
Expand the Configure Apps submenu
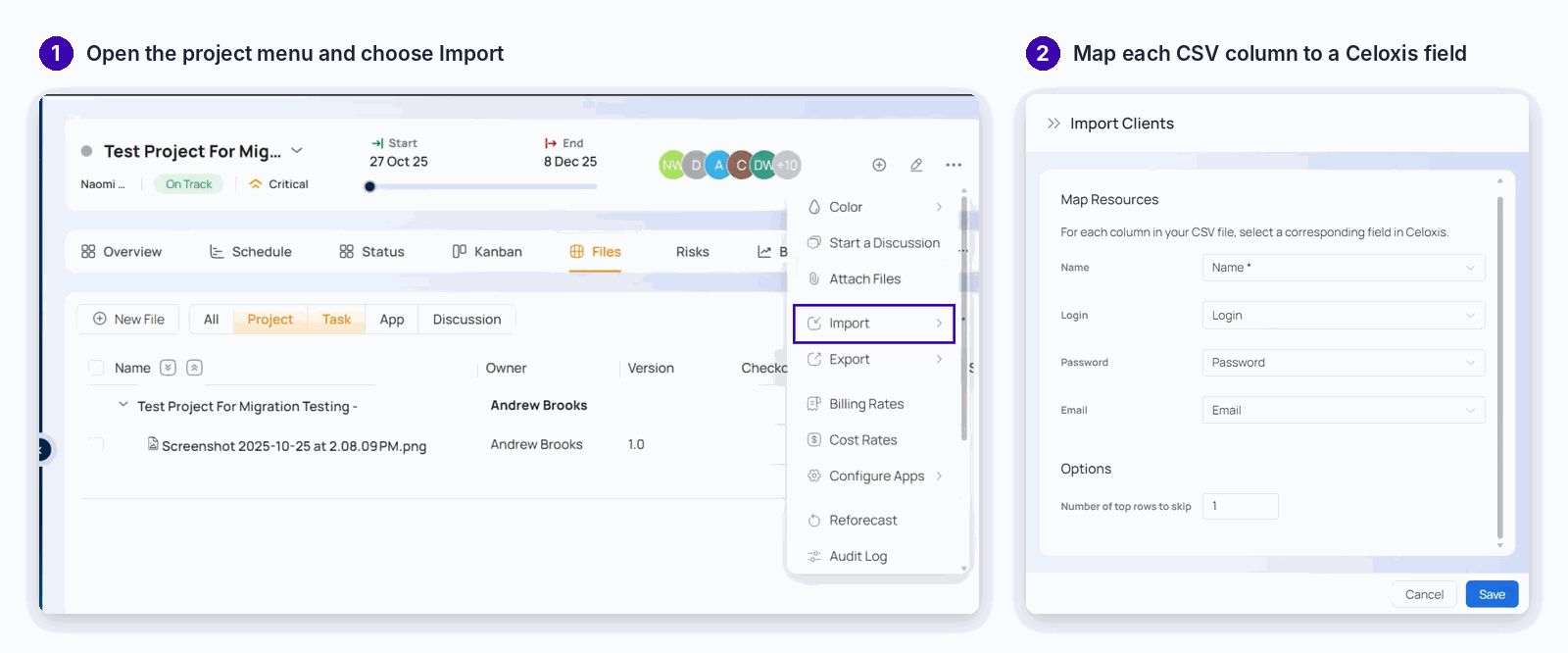point(874,477)
